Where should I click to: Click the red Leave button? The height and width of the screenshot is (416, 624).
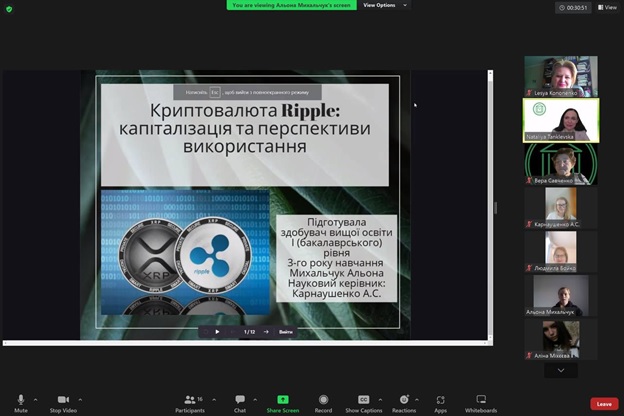pos(603,404)
